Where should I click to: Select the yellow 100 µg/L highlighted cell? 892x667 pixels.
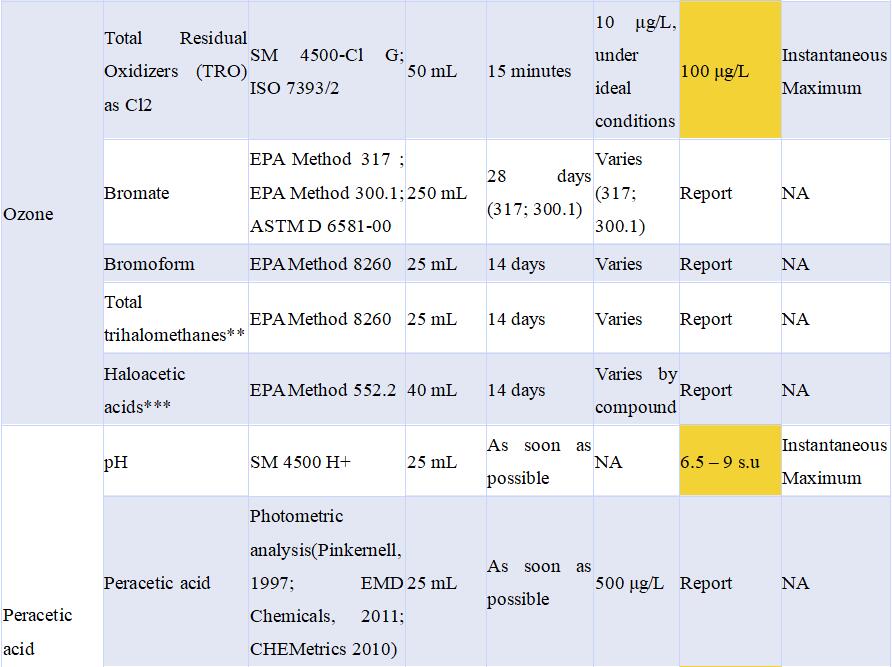[730, 70]
